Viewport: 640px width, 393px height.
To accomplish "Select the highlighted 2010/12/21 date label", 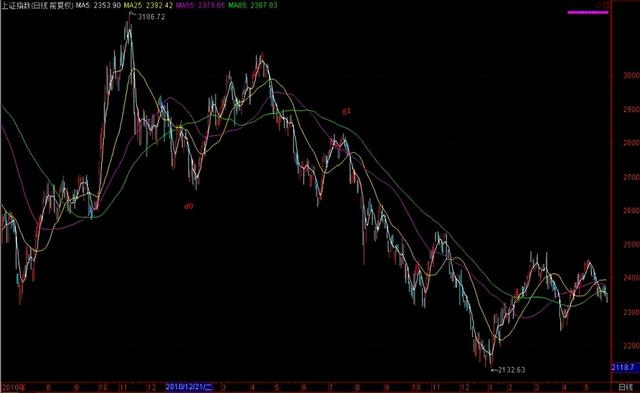I will 189,387.
